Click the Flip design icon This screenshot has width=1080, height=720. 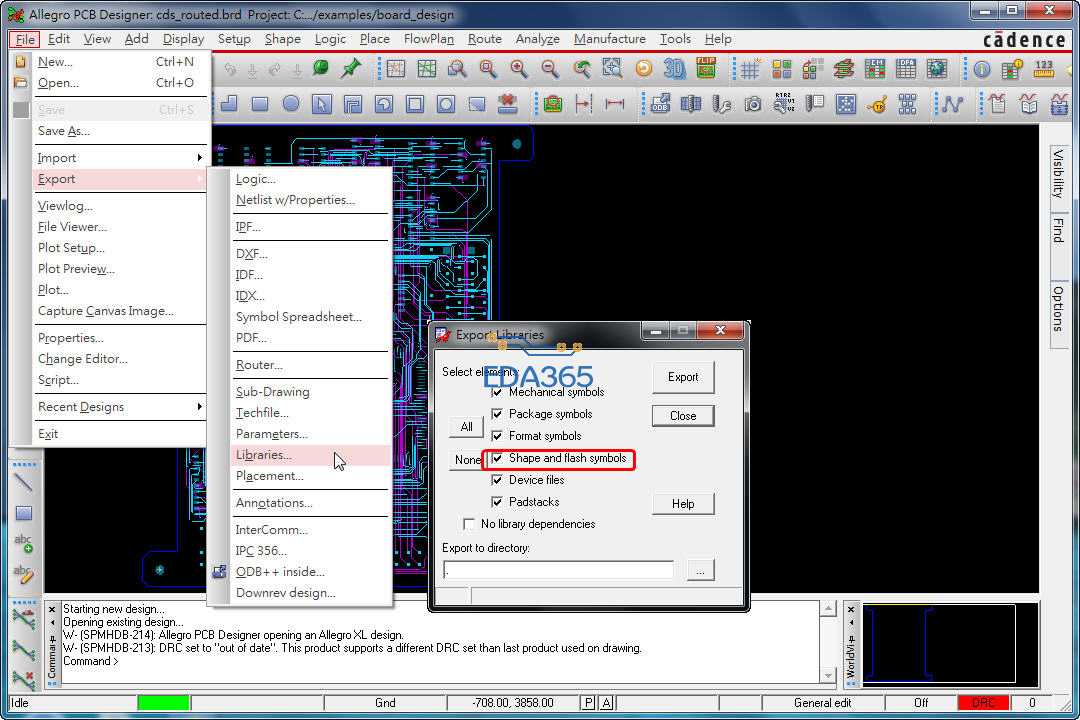click(706, 68)
